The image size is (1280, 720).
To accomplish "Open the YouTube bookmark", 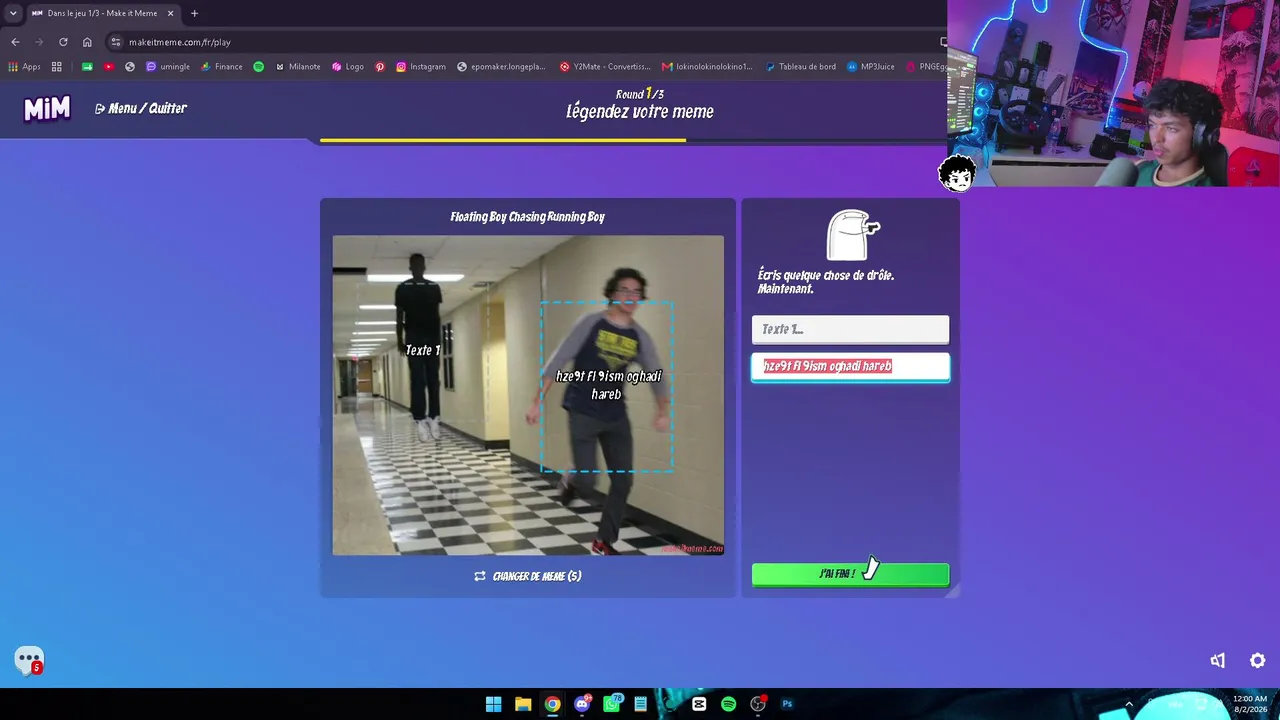I will (109, 67).
